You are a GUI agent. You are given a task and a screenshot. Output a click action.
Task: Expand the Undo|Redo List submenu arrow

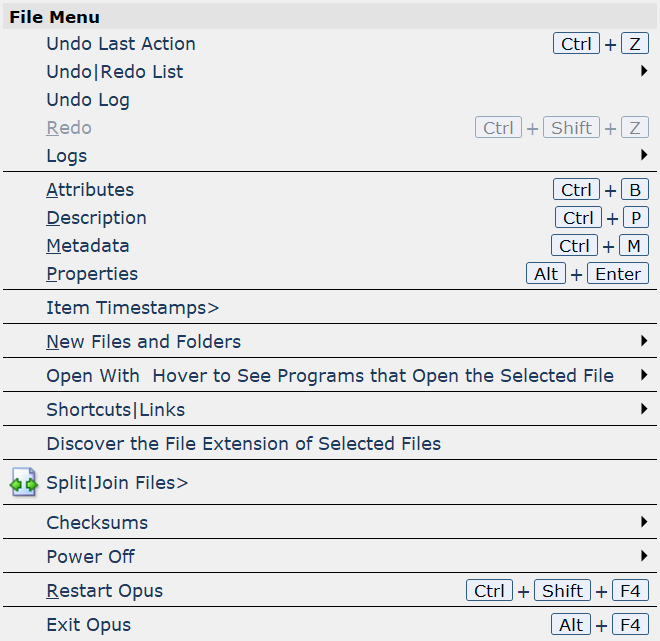coord(644,71)
